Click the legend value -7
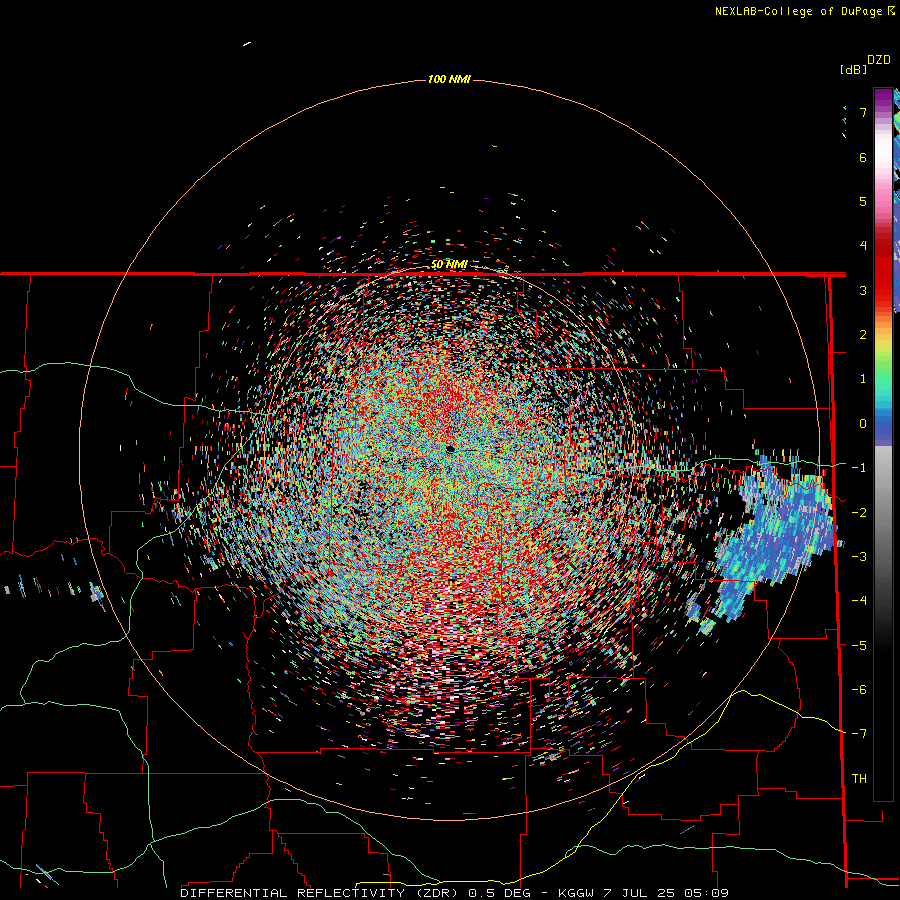Viewport: 900px width, 900px height. (859, 734)
